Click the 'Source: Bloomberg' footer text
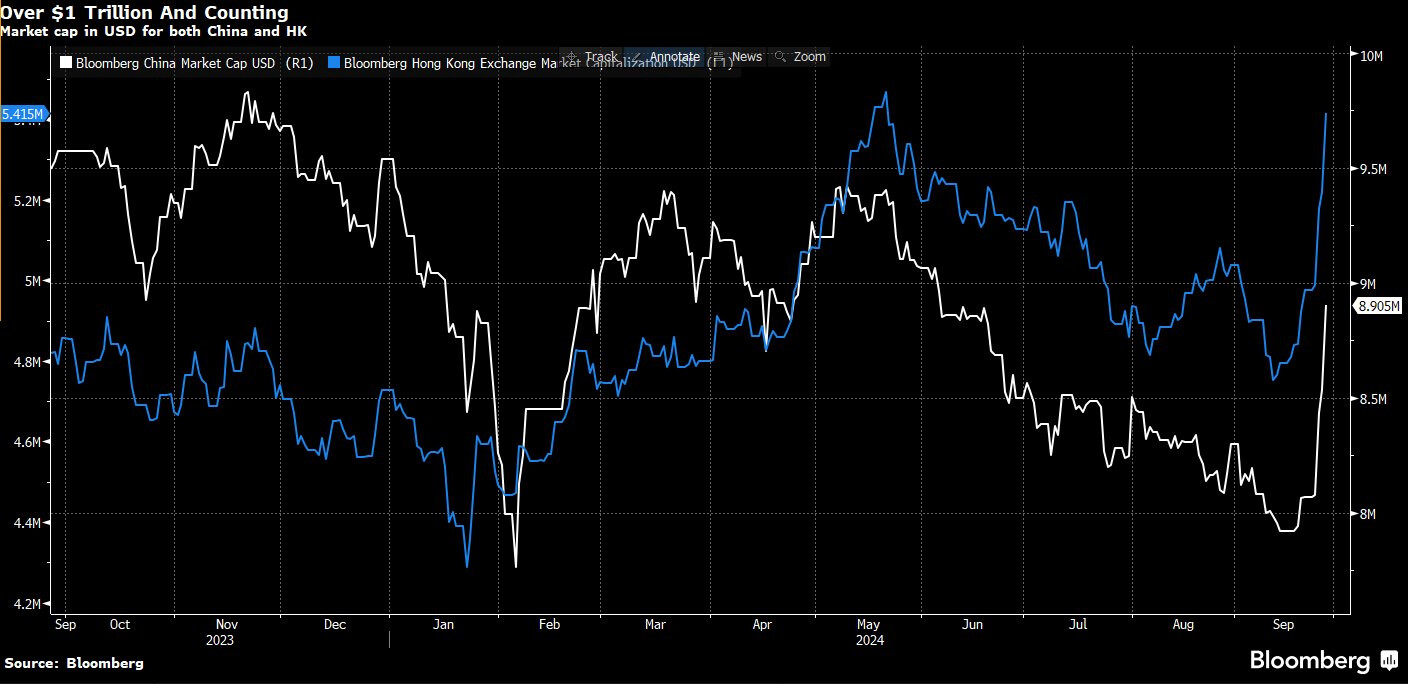The image size is (1408, 684). pos(74,662)
